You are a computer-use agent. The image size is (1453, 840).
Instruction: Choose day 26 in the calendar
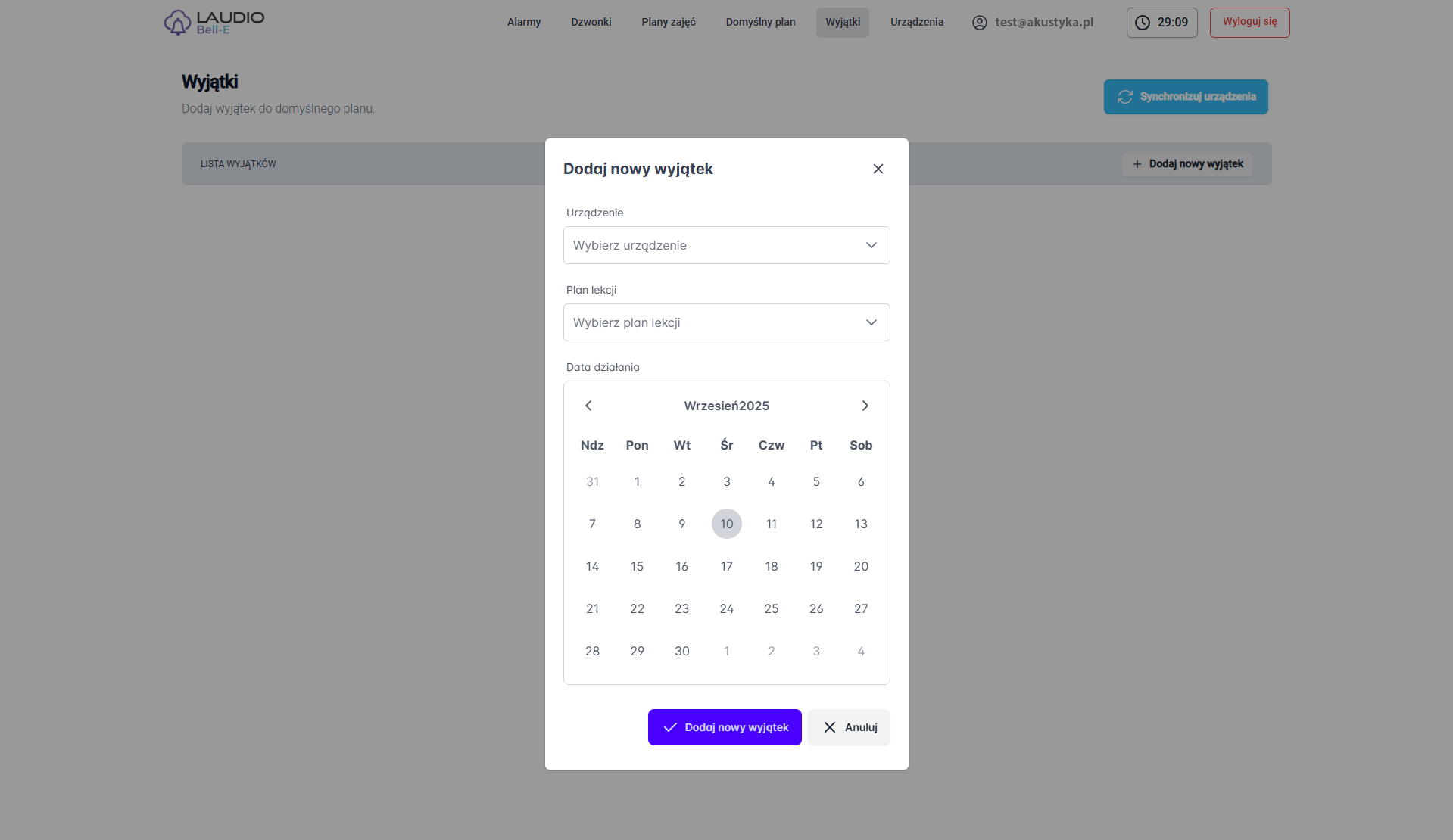(x=815, y=608)
